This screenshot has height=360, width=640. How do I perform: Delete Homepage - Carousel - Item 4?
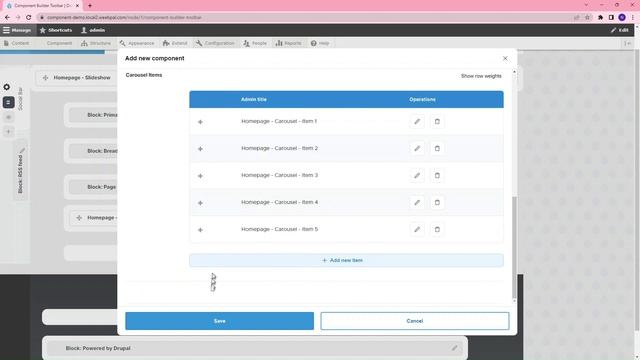437,202
